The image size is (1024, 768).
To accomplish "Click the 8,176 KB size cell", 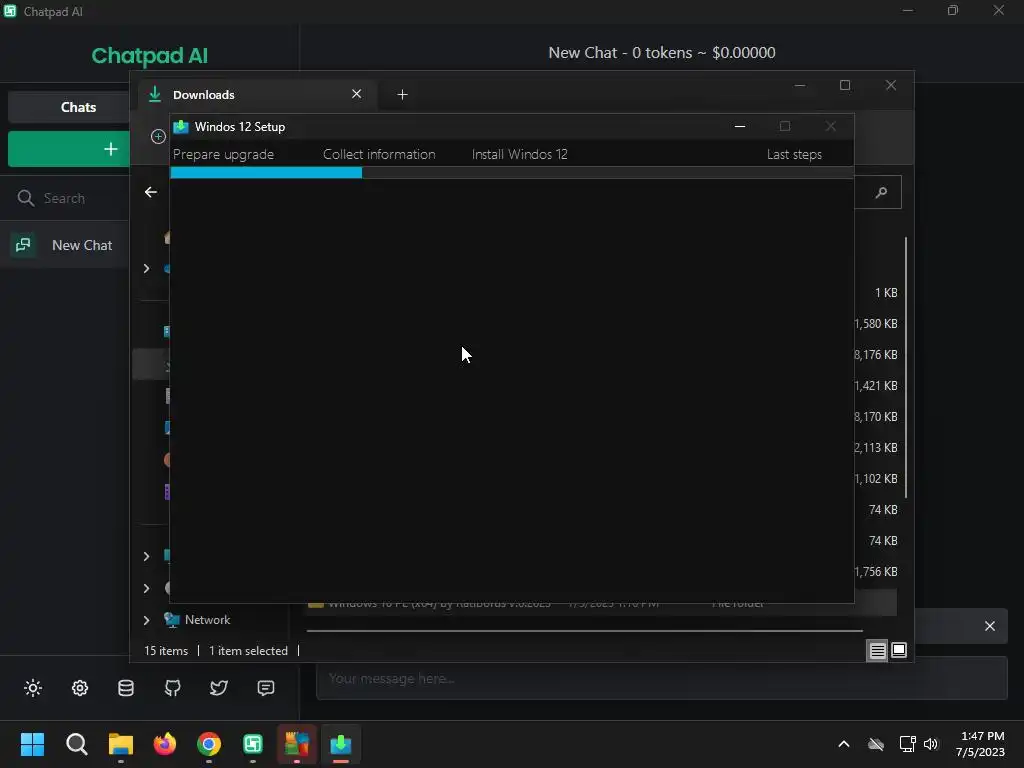I will click(x=876, y=355).
